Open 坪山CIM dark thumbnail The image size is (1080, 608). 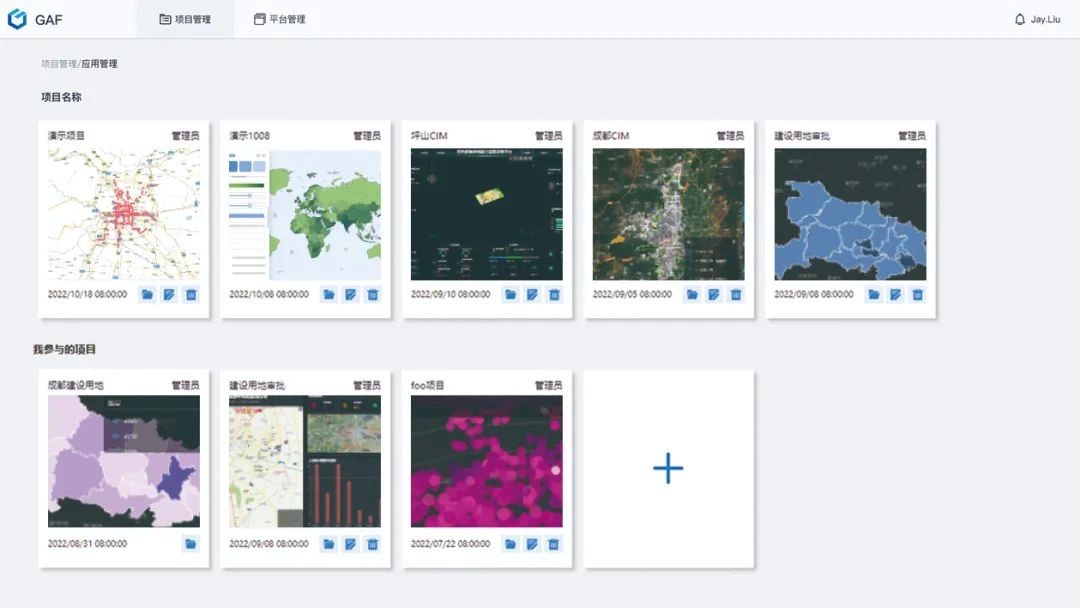pyautogui.click(x=487, y=214)
